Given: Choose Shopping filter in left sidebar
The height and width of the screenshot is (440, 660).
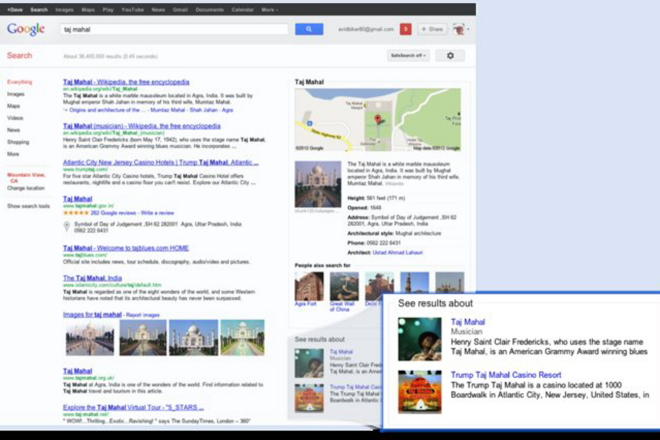Looking at the screenshot, I should pos(18,142).
